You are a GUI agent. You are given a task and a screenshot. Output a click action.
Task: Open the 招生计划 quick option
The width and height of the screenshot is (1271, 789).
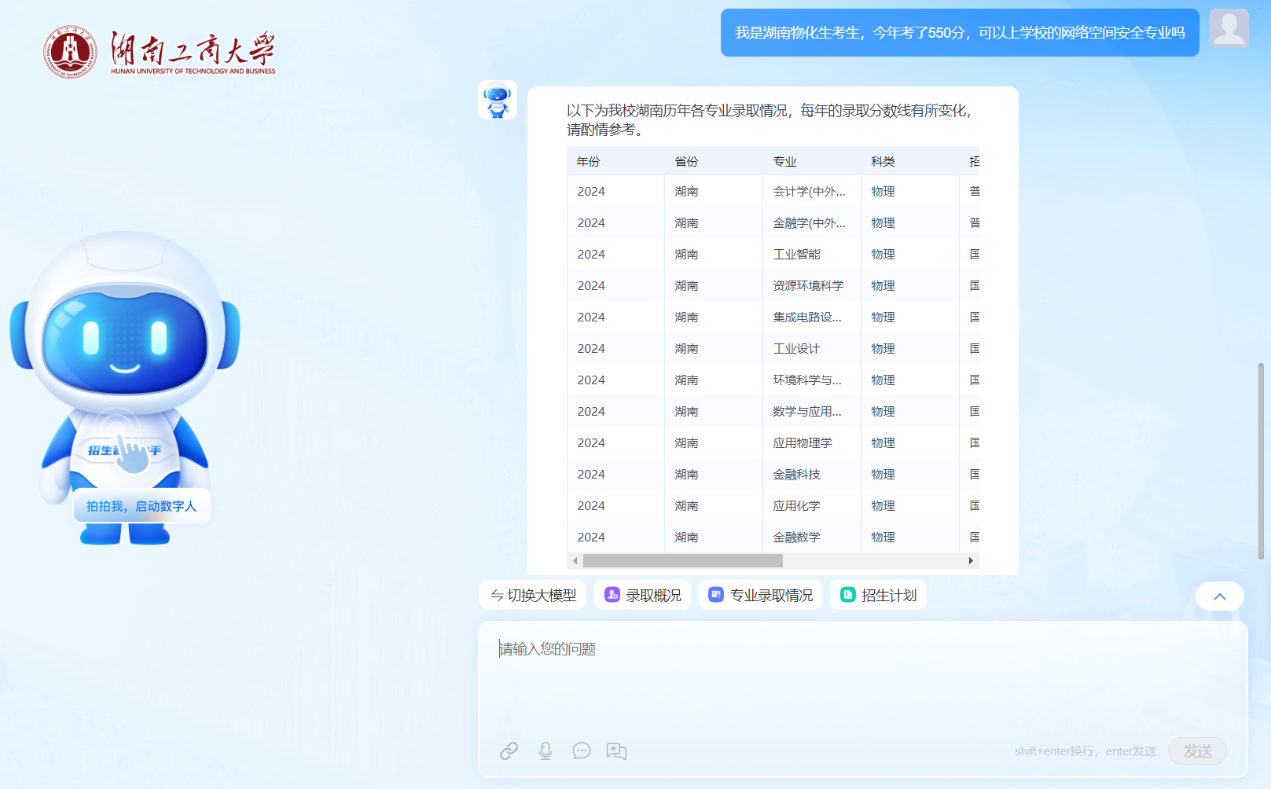(878, 595)
